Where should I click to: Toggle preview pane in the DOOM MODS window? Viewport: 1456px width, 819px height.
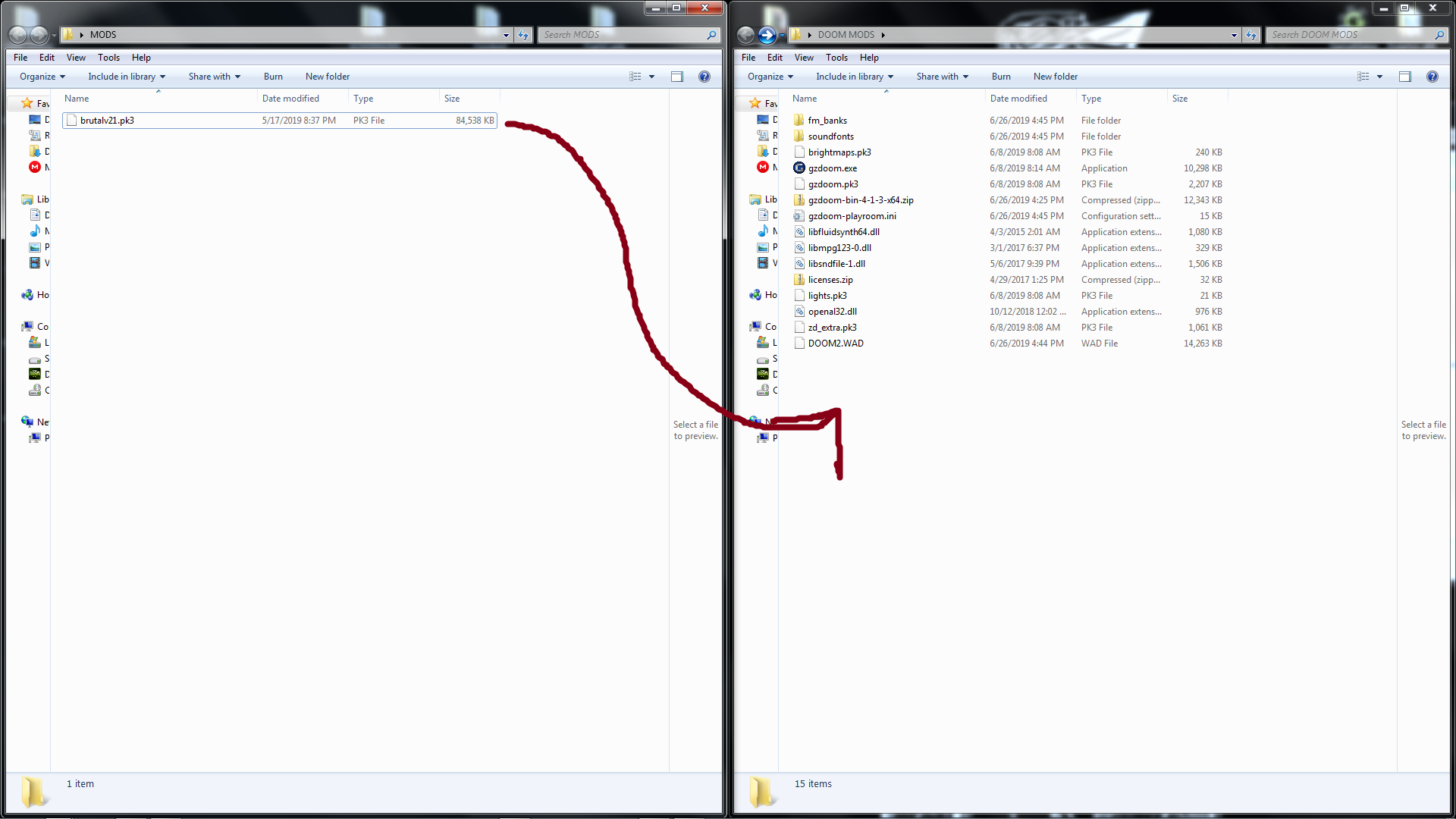pos(1404,77)
